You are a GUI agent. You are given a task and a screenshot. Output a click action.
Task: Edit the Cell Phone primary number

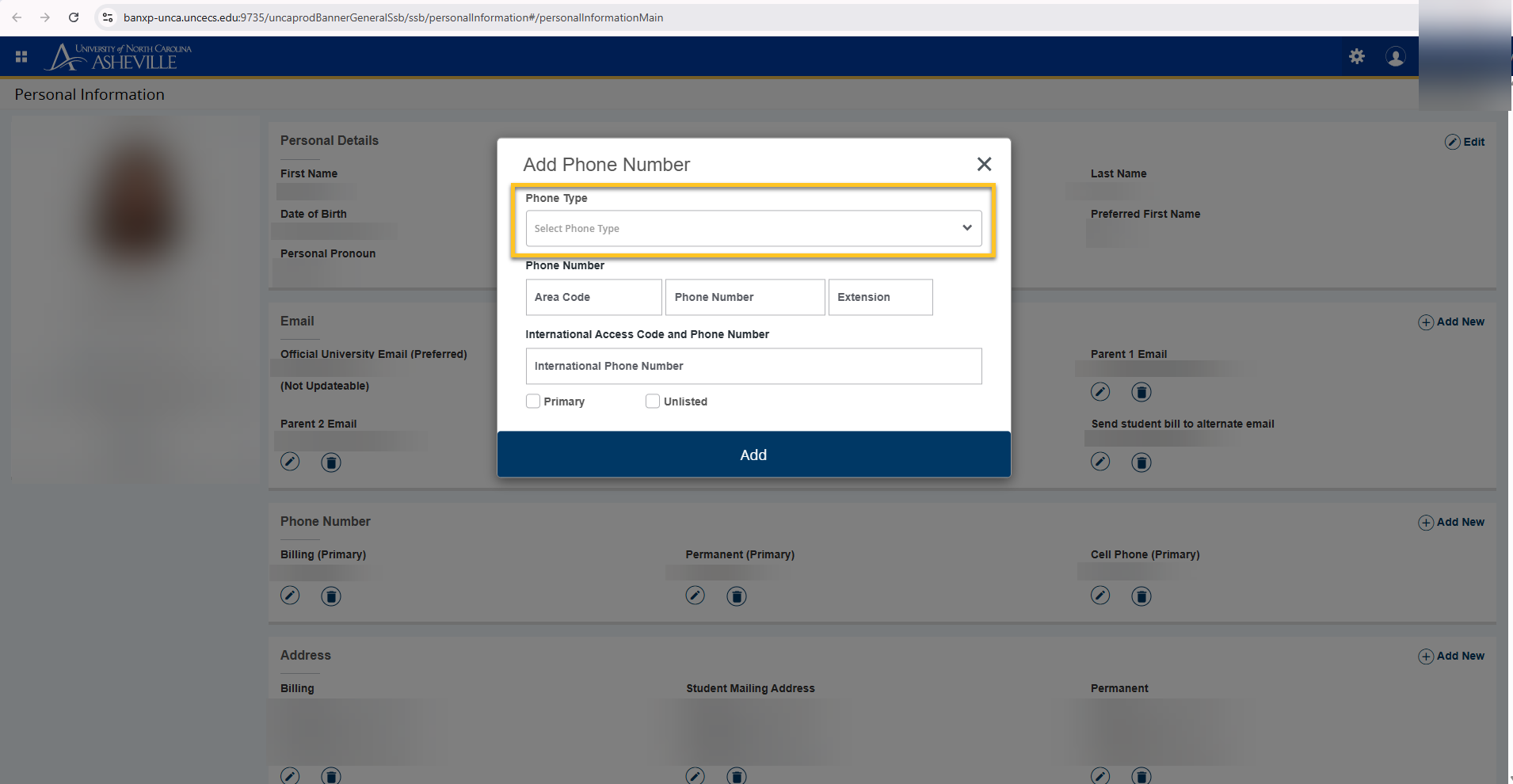1100,596
